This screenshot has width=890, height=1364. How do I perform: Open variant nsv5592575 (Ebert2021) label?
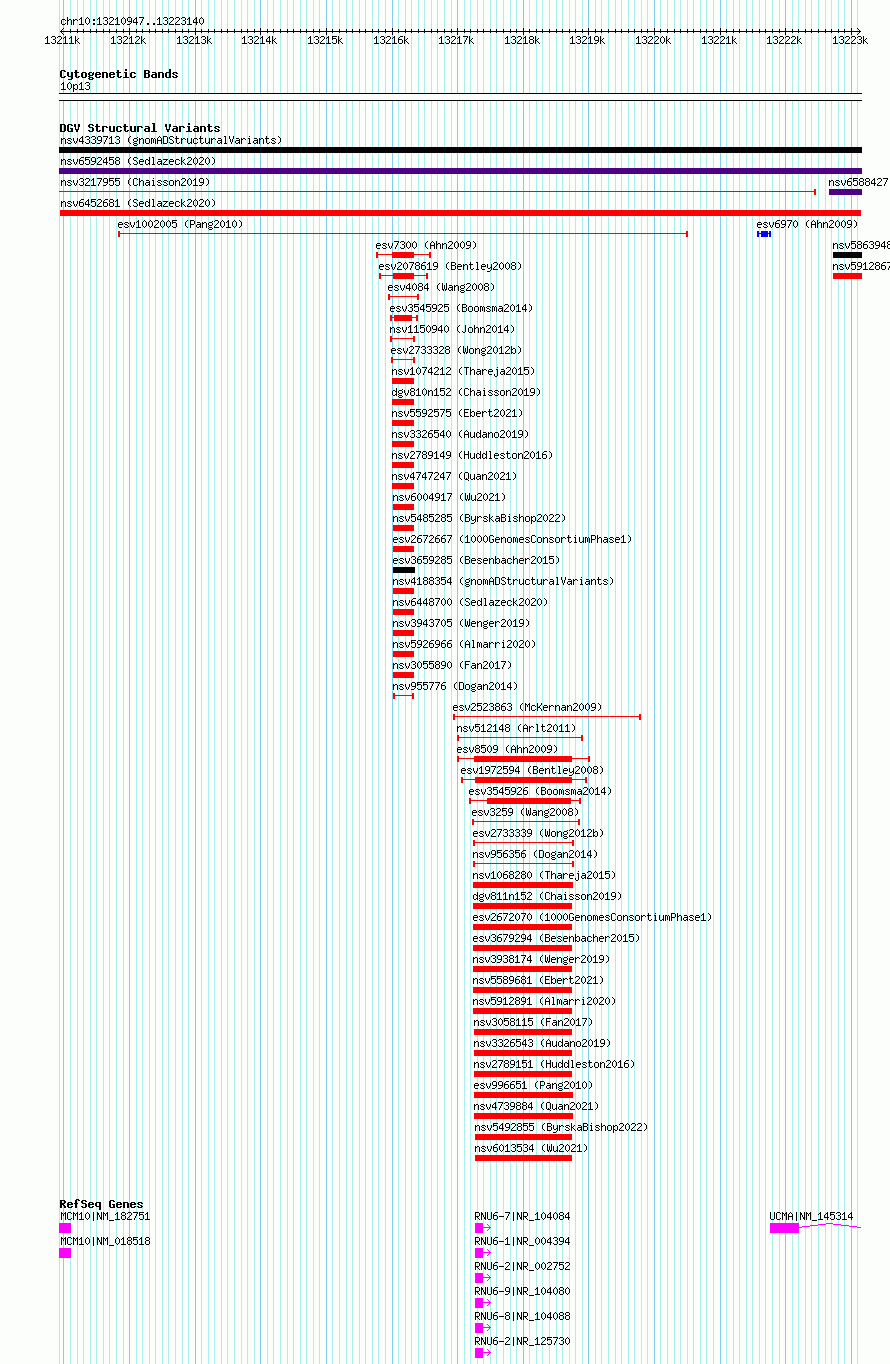click(457, 413)
